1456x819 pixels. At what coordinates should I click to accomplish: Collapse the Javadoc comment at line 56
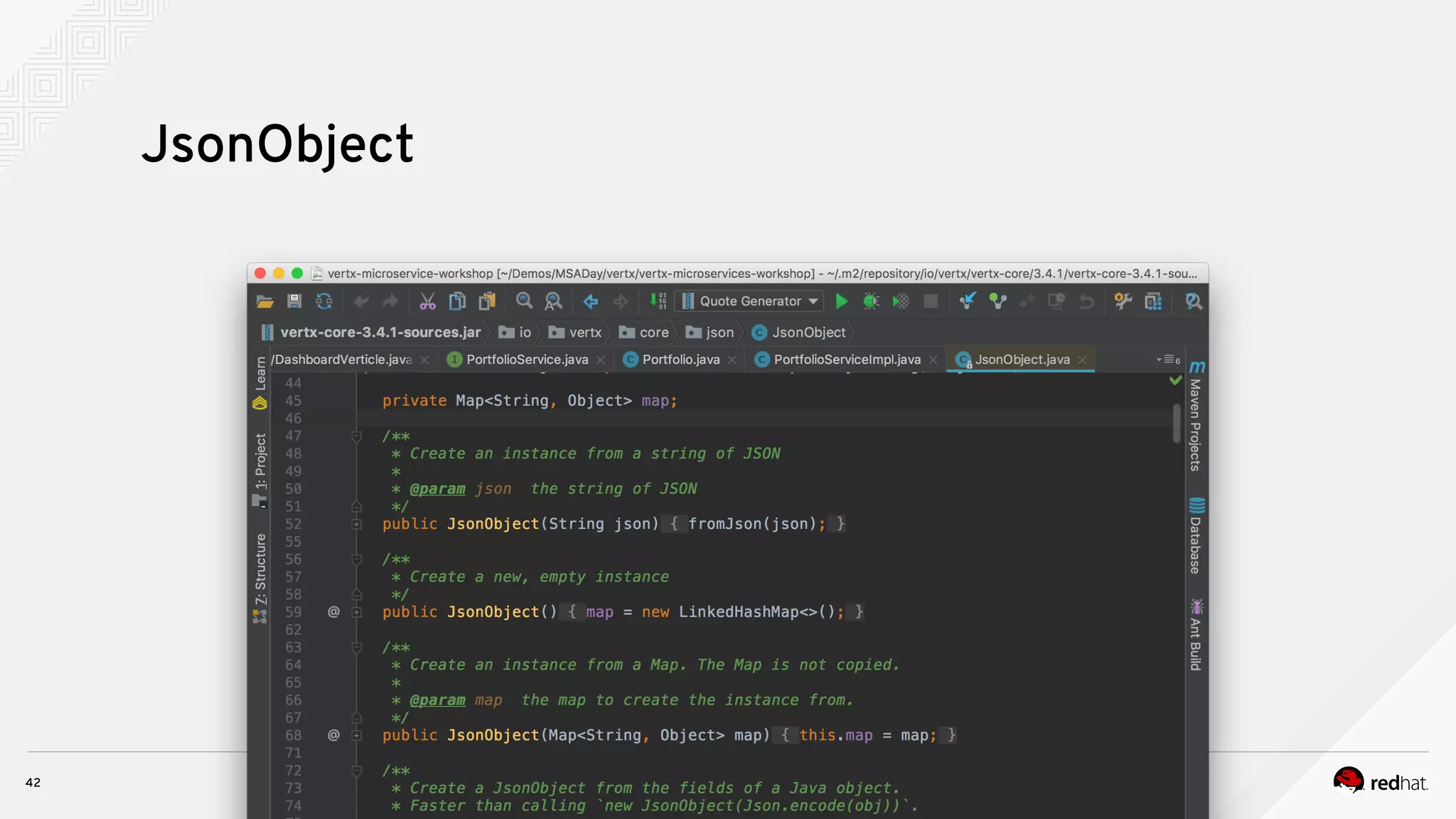357,560
